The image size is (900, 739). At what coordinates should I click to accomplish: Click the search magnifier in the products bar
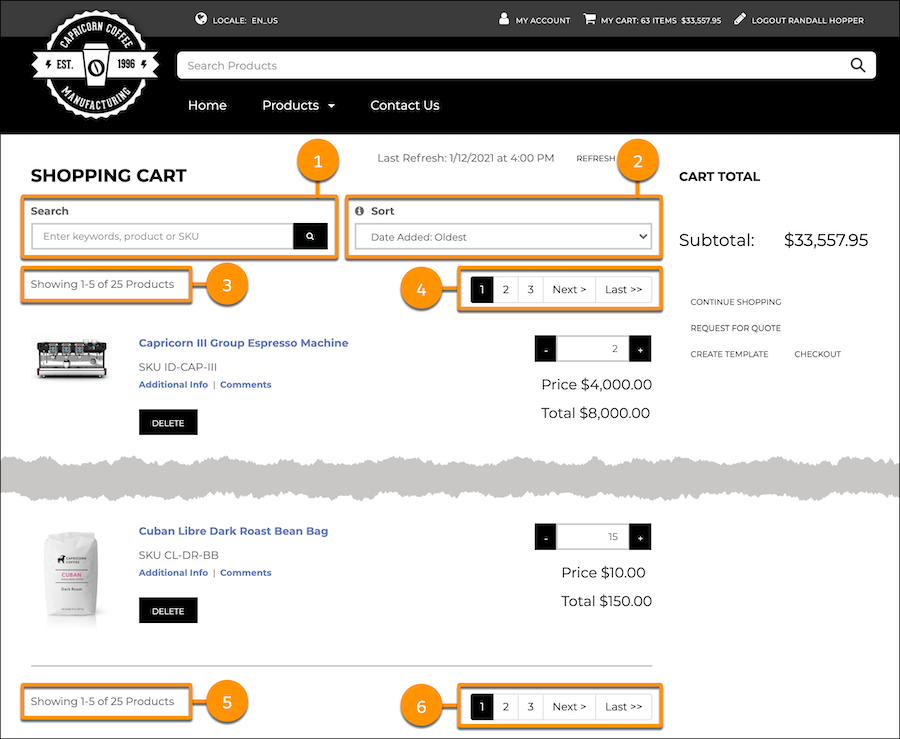pyautogui.click(x=858, y=65)
